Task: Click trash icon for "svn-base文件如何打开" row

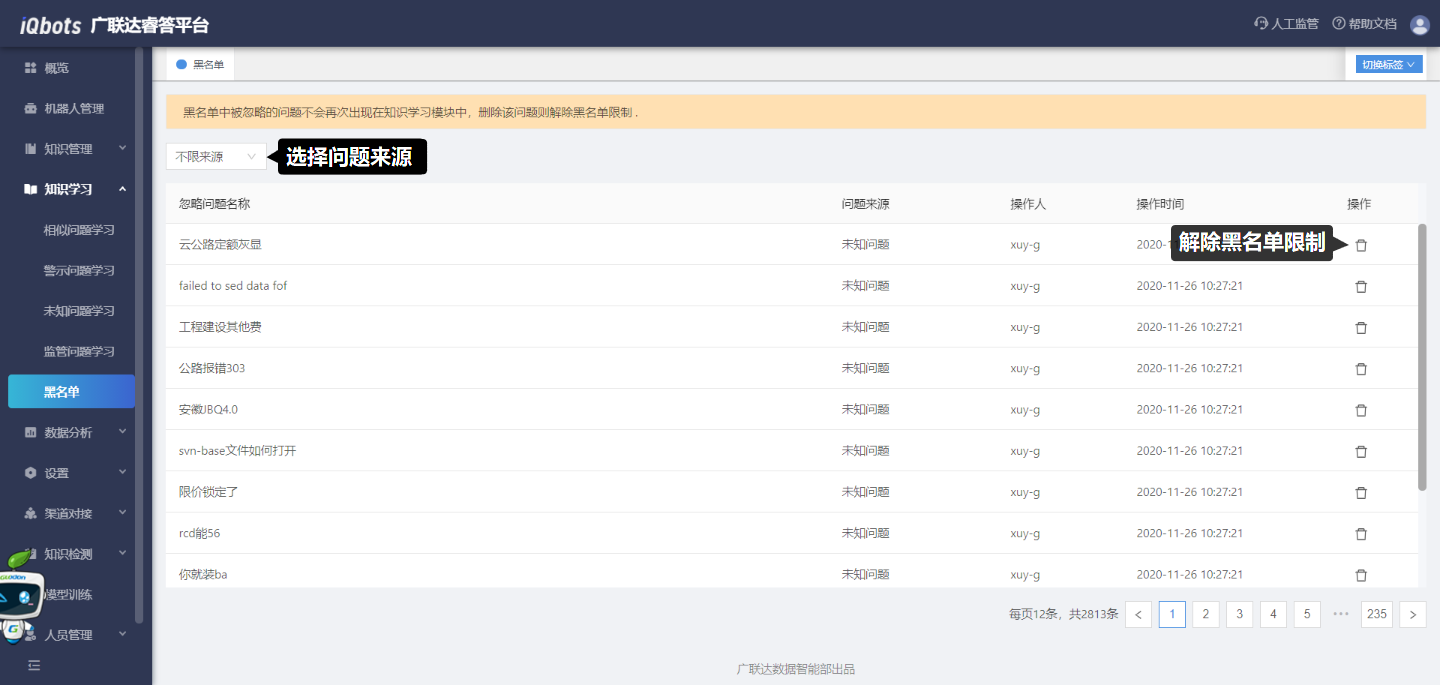Action: coord(1360,452)
